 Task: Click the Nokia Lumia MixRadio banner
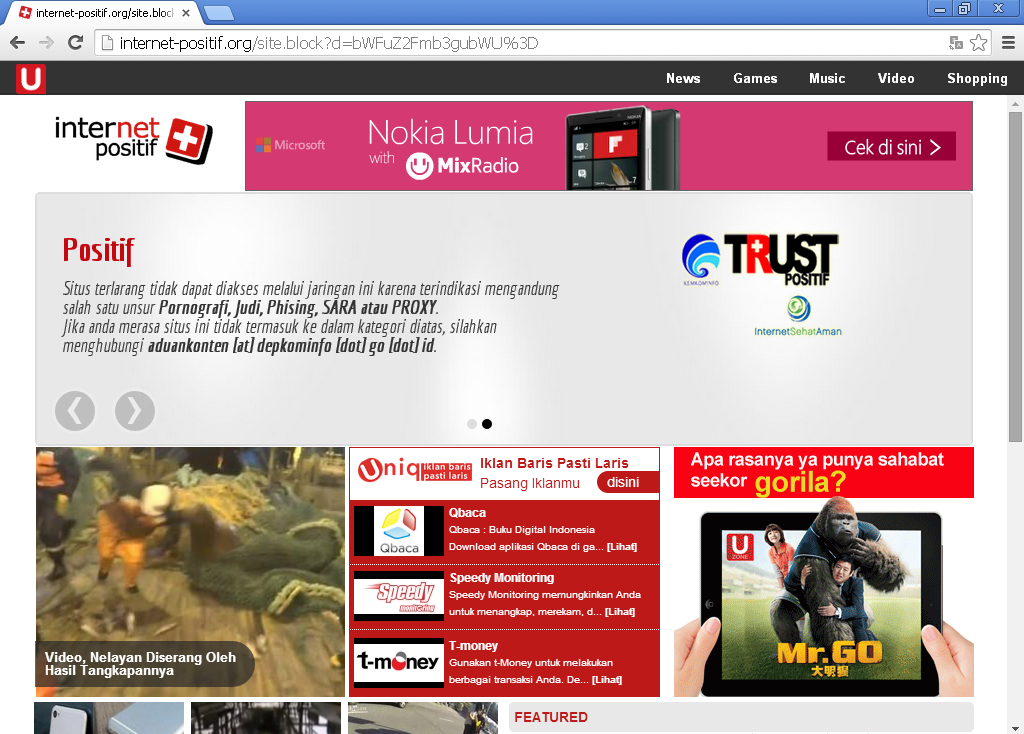coord(609,146)
